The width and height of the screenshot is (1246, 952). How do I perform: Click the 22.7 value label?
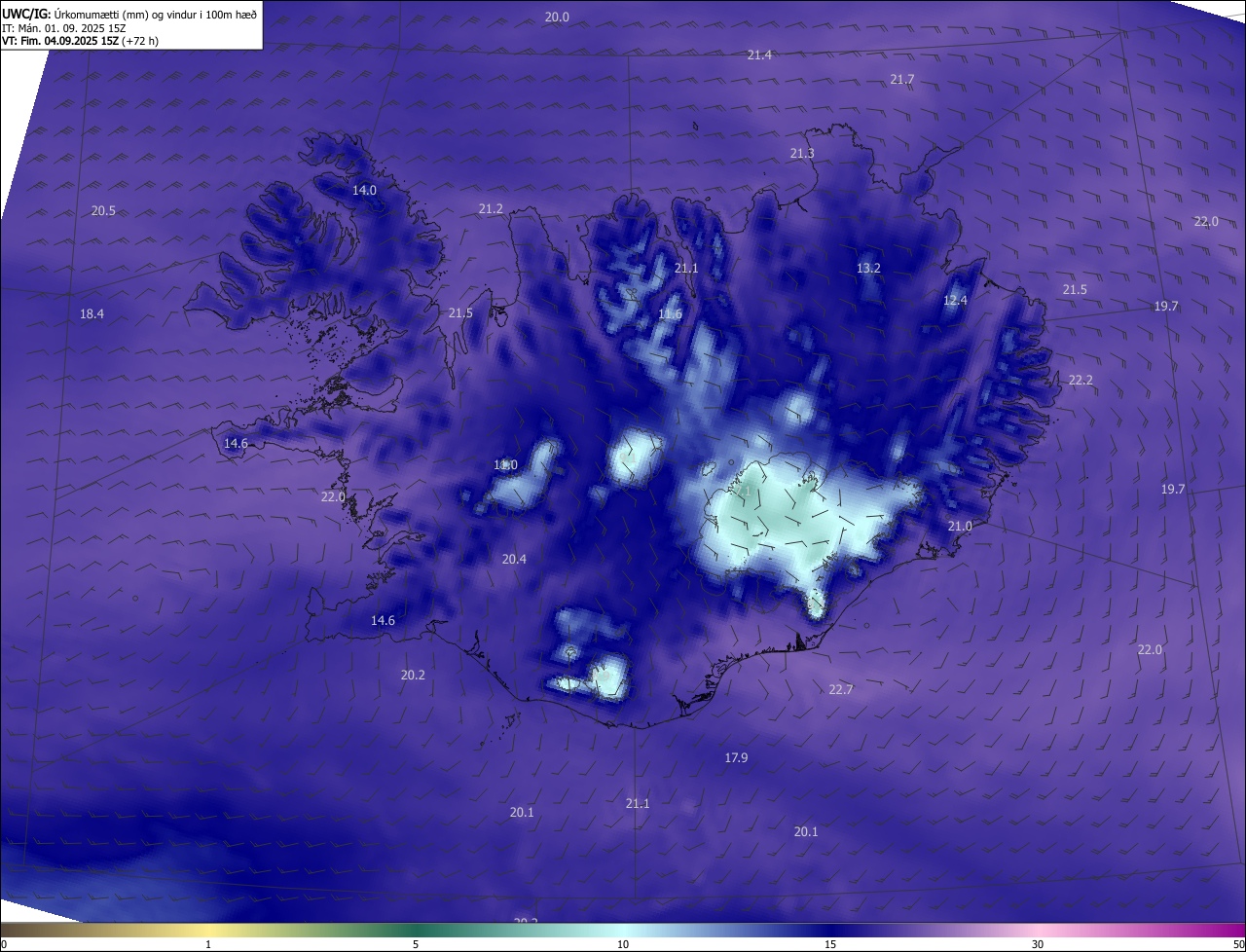click(840, 689)
